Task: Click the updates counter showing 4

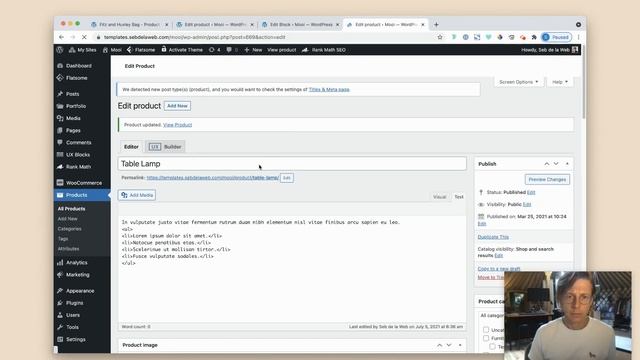Action: 215,50
